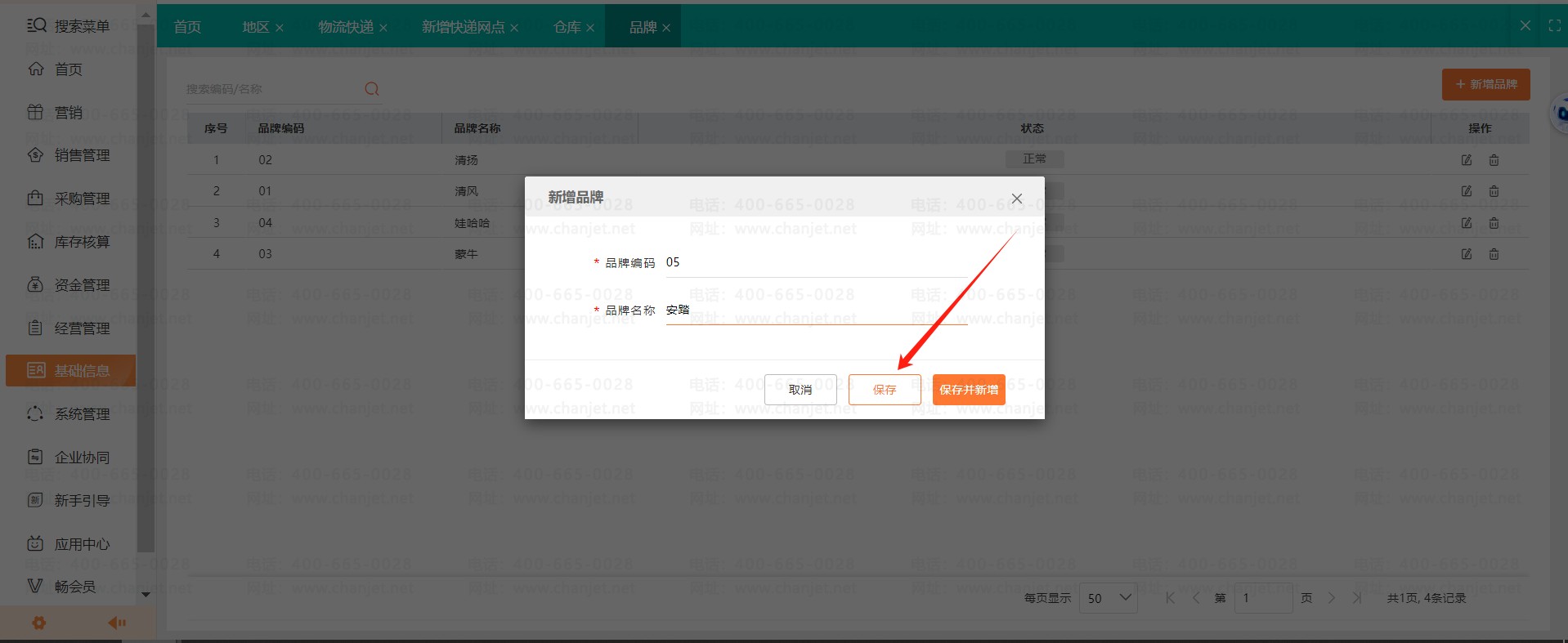Delete the 清扬 brand row
The width and height of the screenshot is (1568, 643).
pyautogui.click(x=1494, y=160)
